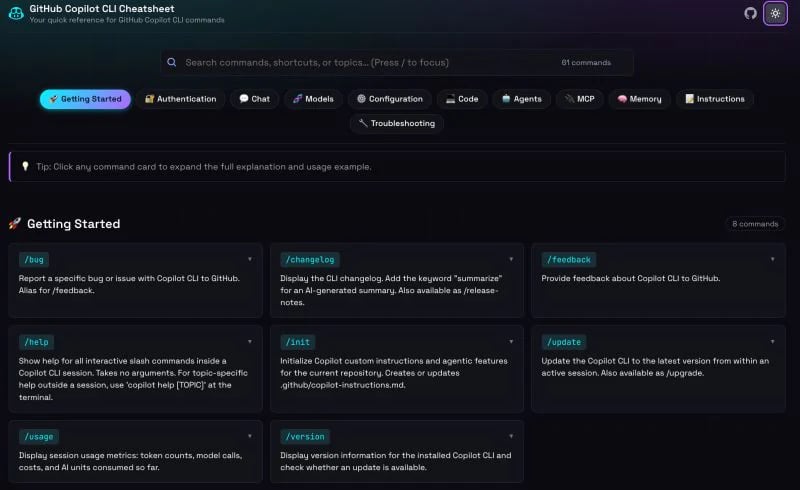
Task: Click the /version description about installed Copilot CLI
Action: 395,461
